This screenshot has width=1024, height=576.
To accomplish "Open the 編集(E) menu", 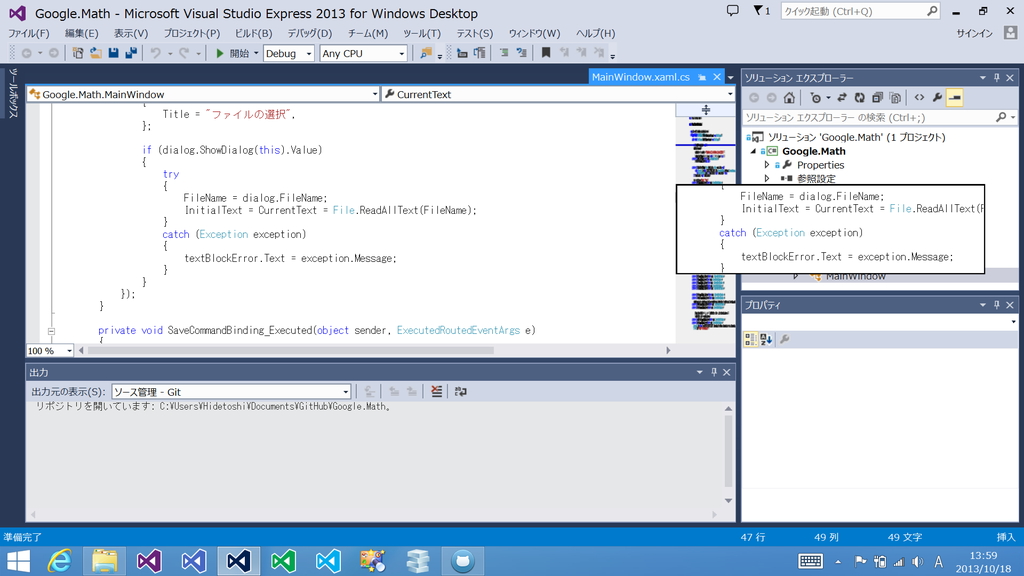I will click(x=81, y=33).
